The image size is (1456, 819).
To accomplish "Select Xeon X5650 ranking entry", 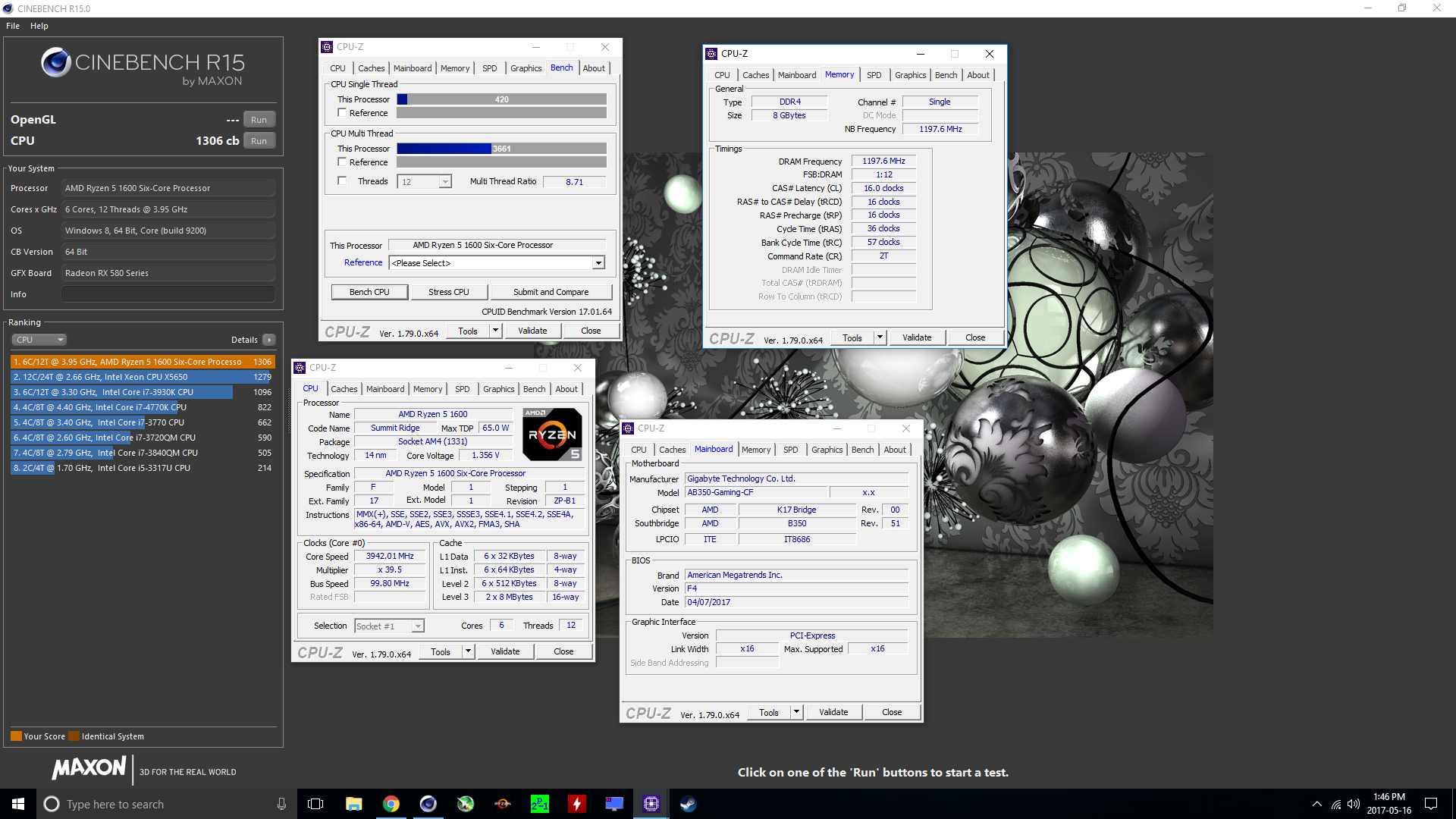I will click(142, 377).
